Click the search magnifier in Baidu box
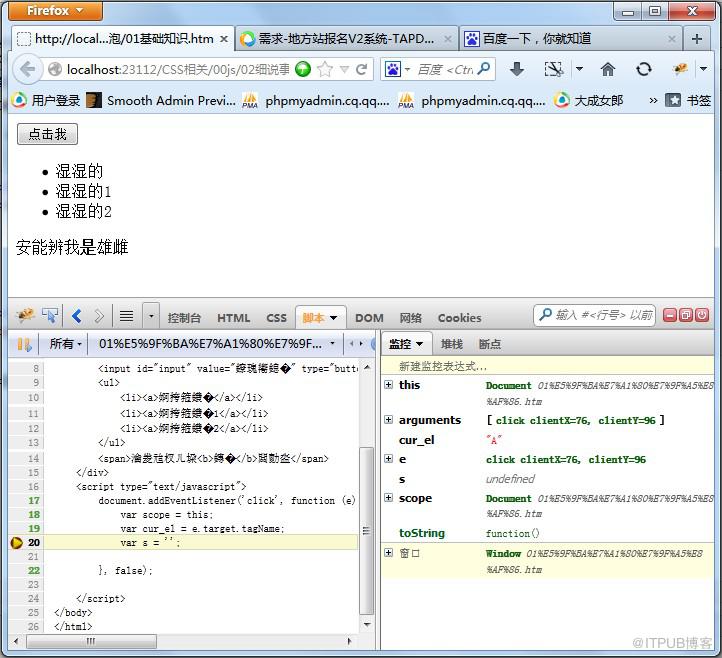The image size is (722, 658). pos(483,69)
